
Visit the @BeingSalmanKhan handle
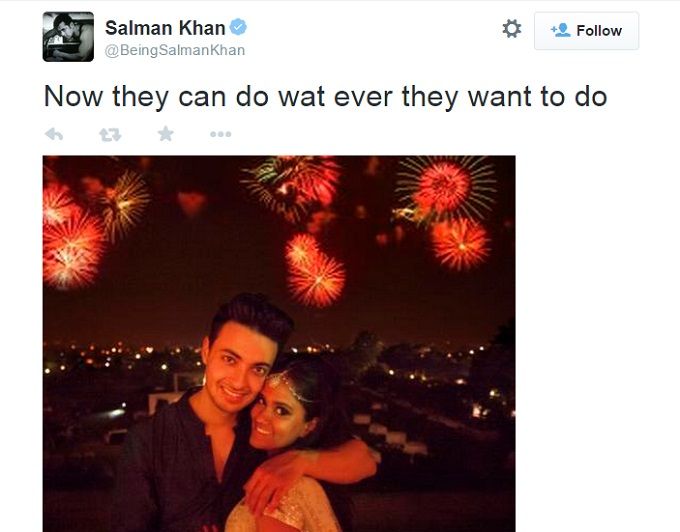point(175,50)
